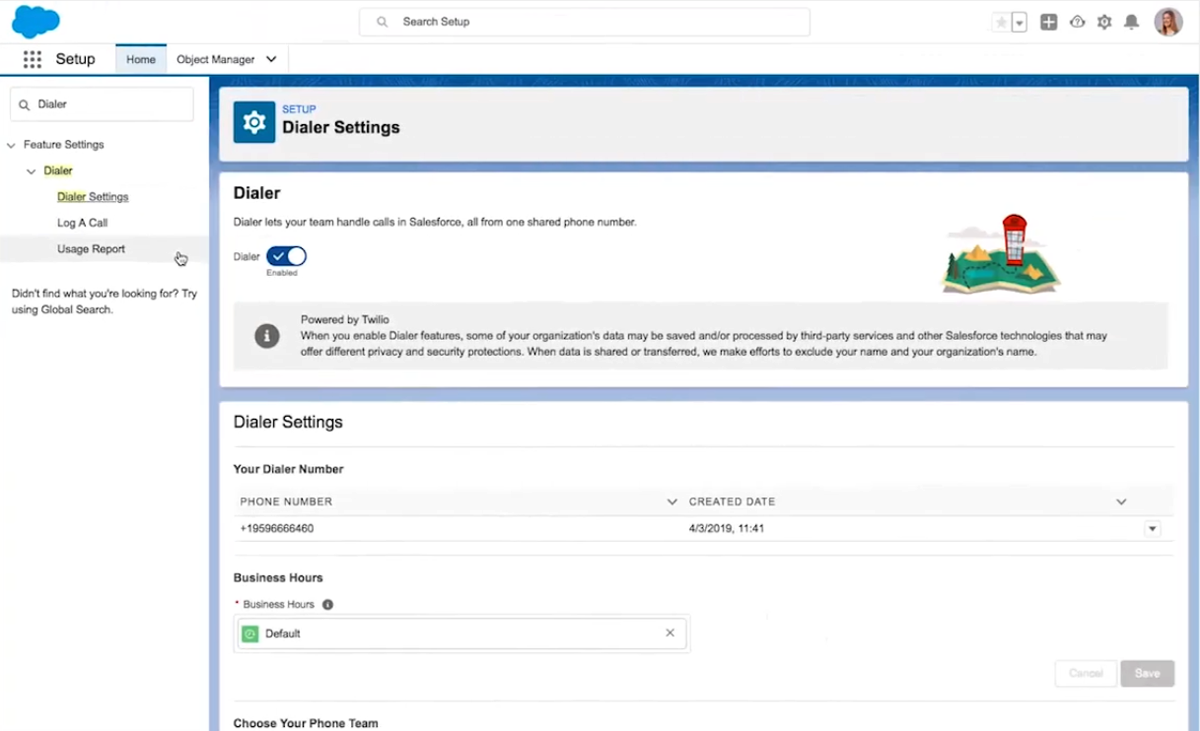Image resolution: width=1200 pixels, height=731 pixels.
Task: Click the Save button
Action: click(x=1147, y=673)
